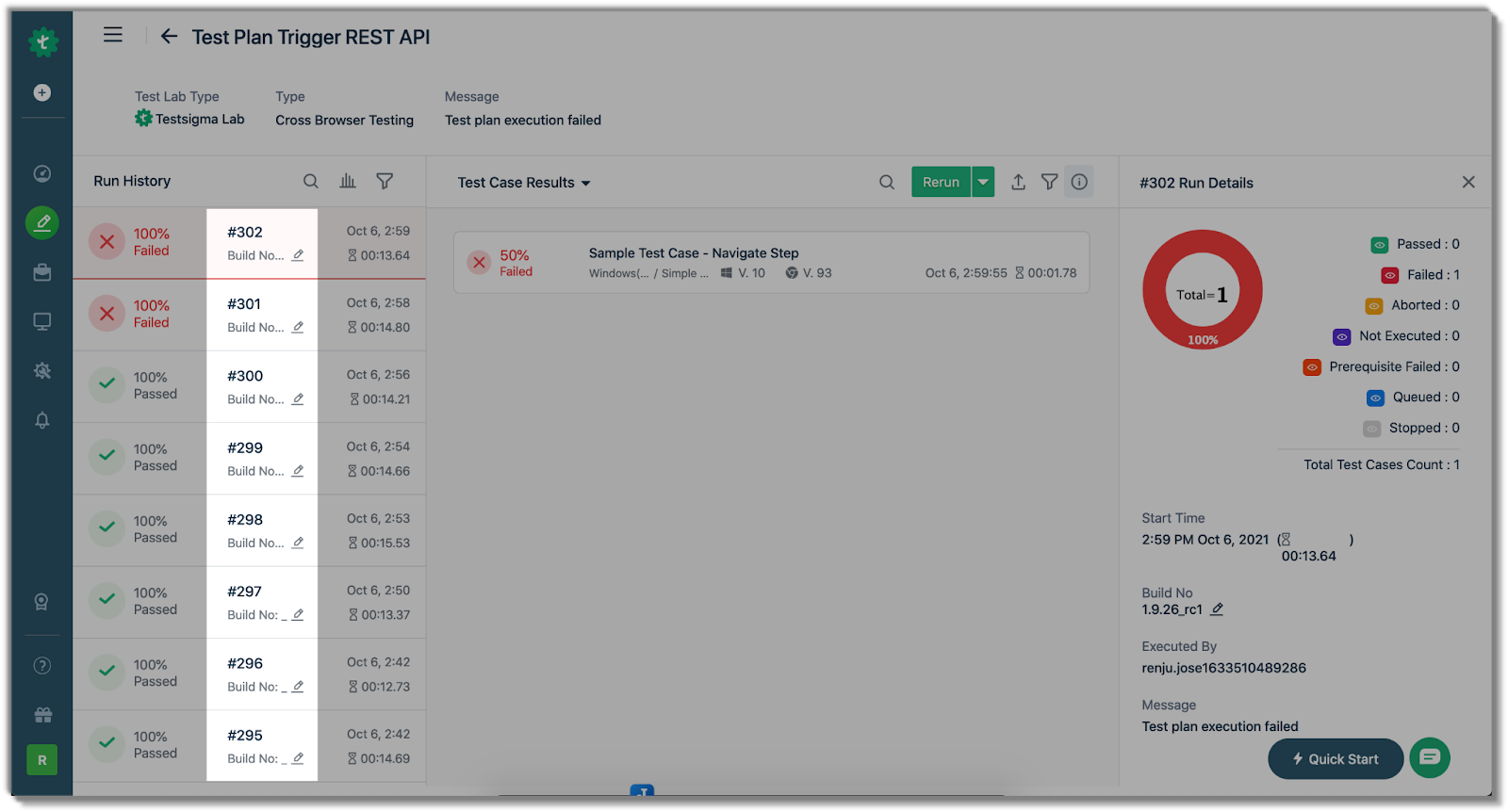The image size is (1508, 812).
Task: Open the bell notifications icon in sidebar
Action: pos(42,420)
